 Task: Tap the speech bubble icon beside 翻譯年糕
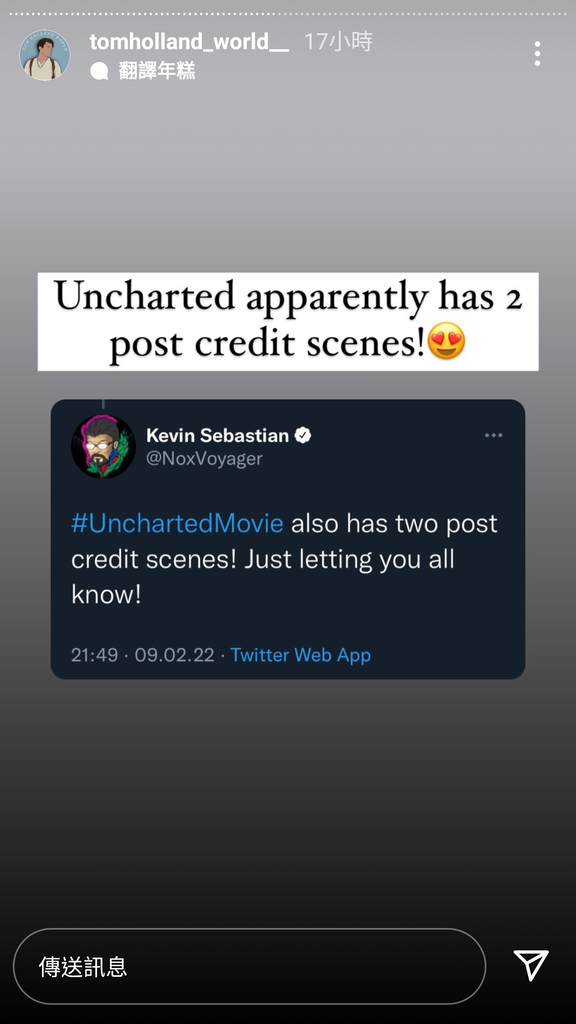point(99,71)
